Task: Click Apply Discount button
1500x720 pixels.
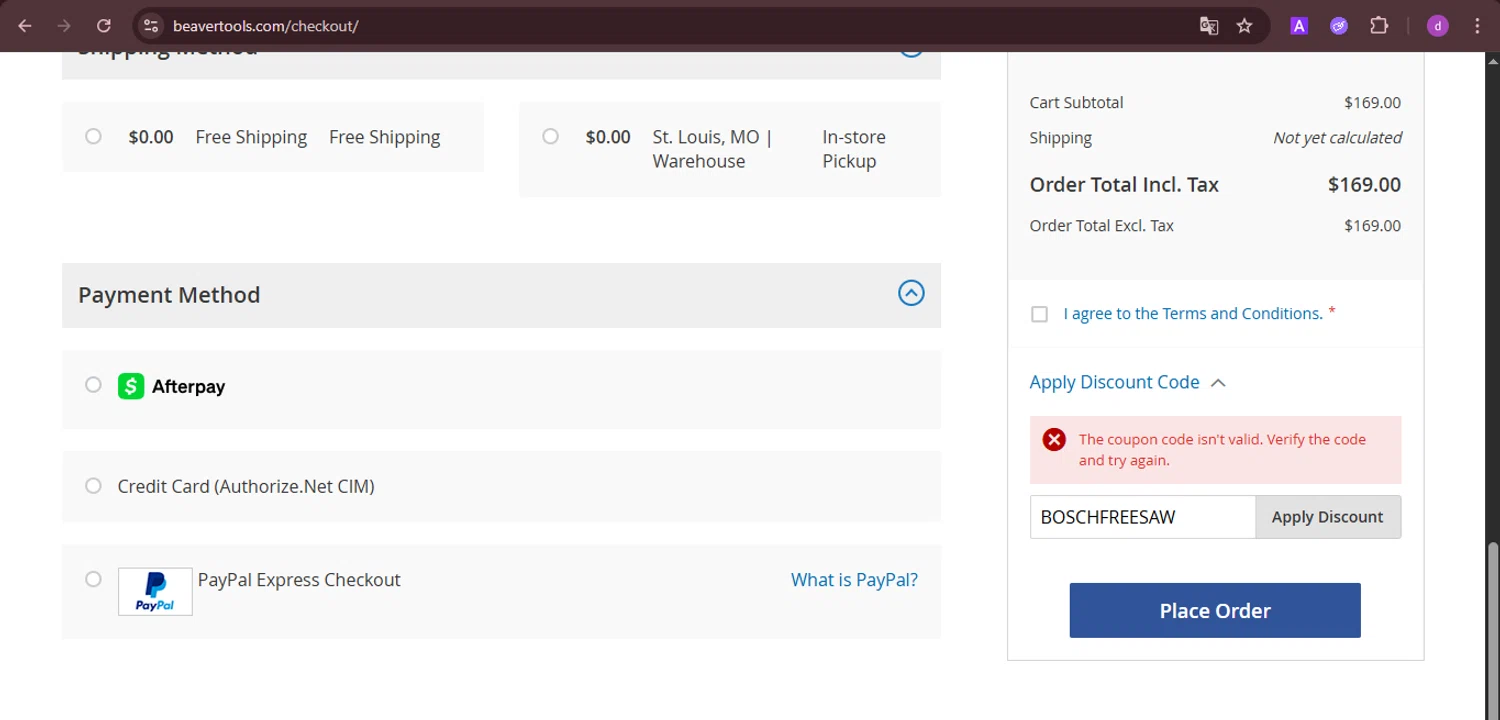Action: point(1328,517)
